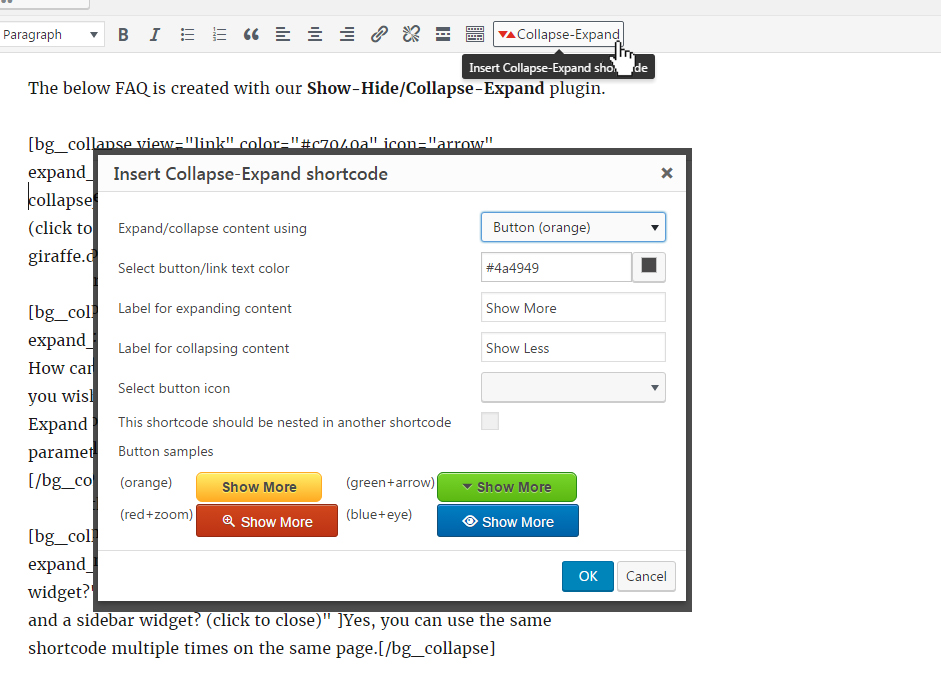Viewport: 941px width, 692px height.
Task: Insert a hyperlink
Action: pyautogui.click(x=379, y=33)
